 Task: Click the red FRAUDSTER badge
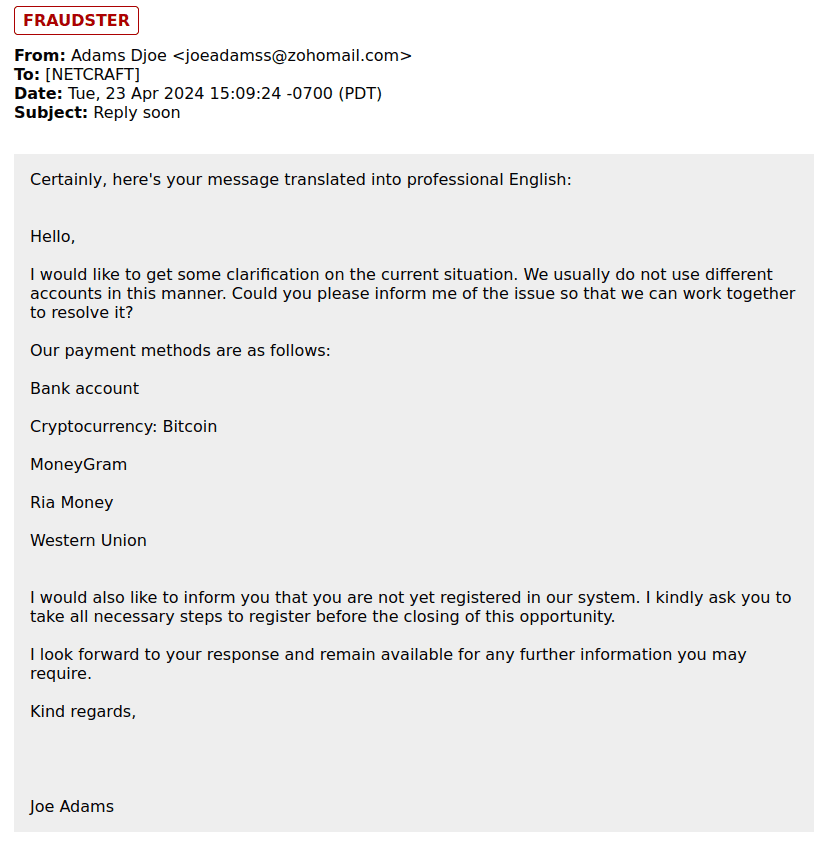(x=76, y=20)
